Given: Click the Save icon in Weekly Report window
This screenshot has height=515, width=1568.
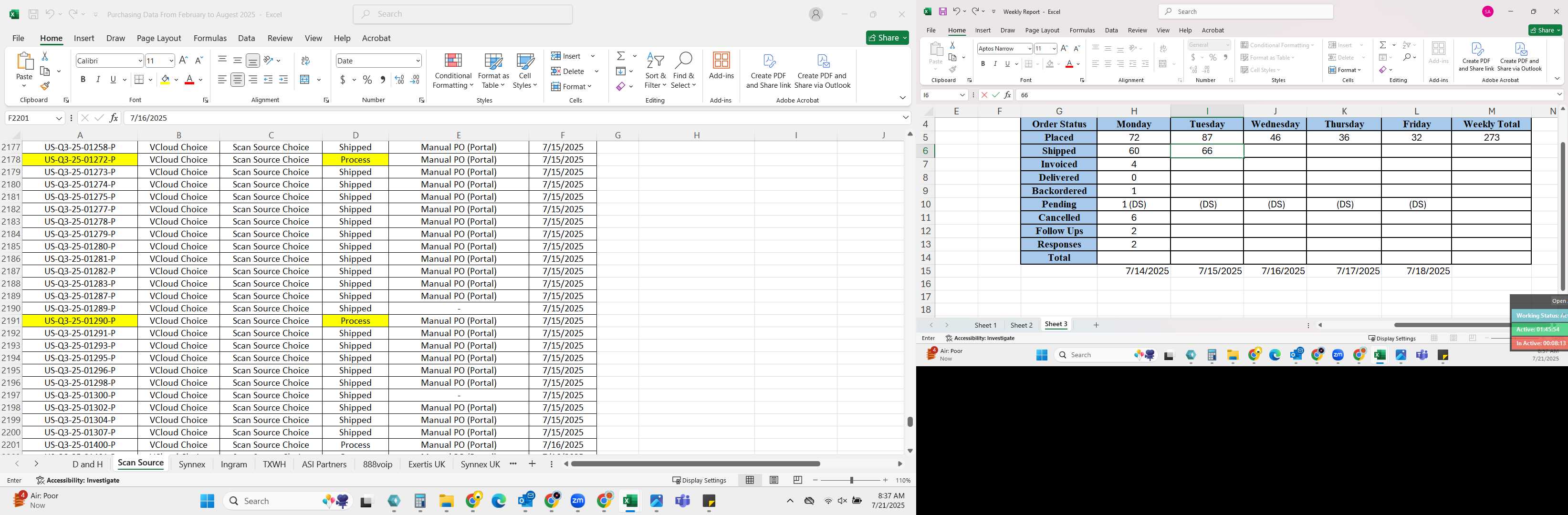Looking at the screenshot, I should [942, 11].
